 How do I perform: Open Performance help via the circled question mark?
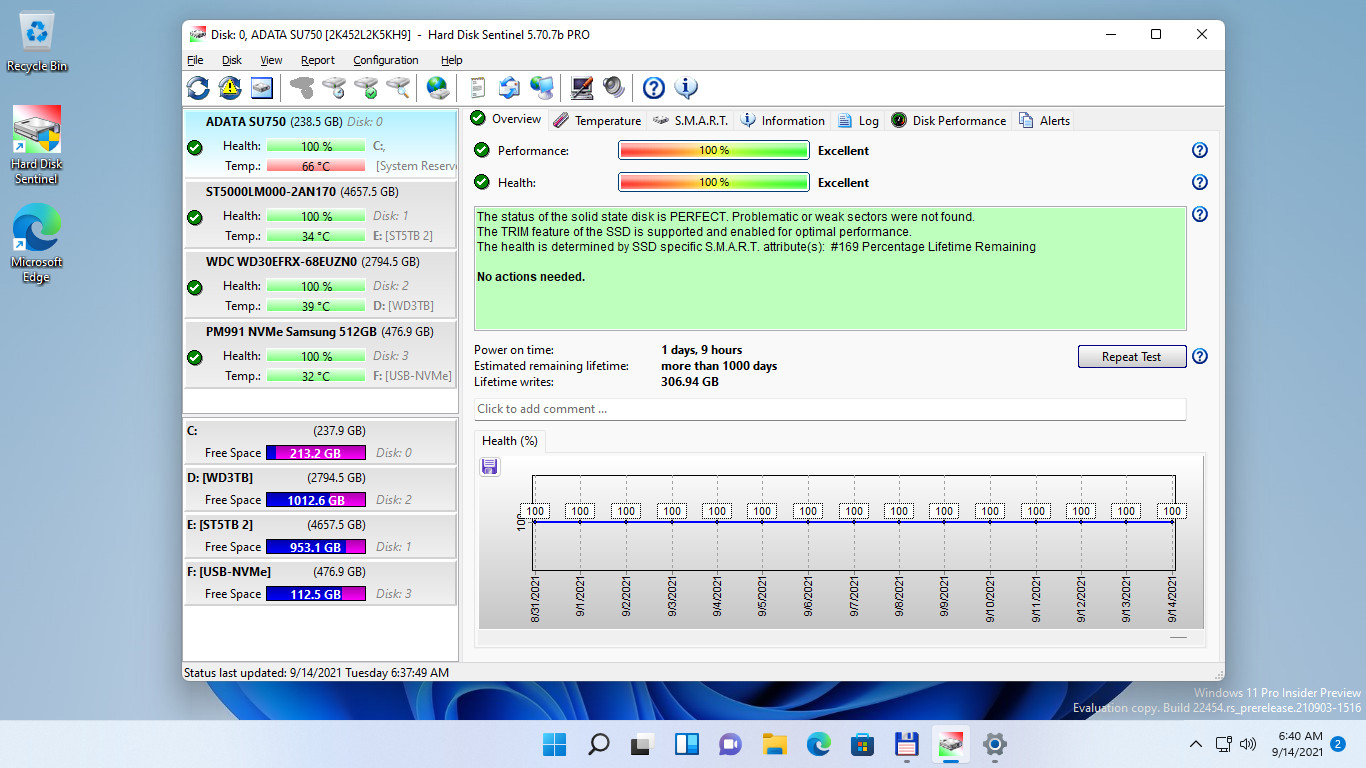(x=1200, y=149)
